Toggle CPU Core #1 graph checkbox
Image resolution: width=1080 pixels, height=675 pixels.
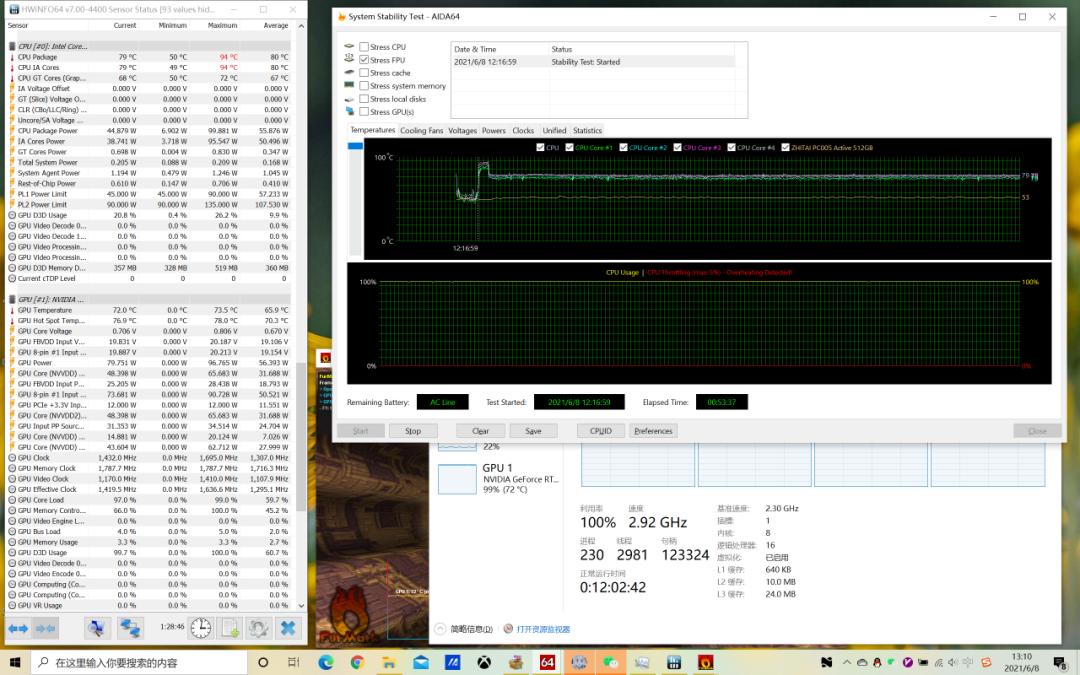570,148
